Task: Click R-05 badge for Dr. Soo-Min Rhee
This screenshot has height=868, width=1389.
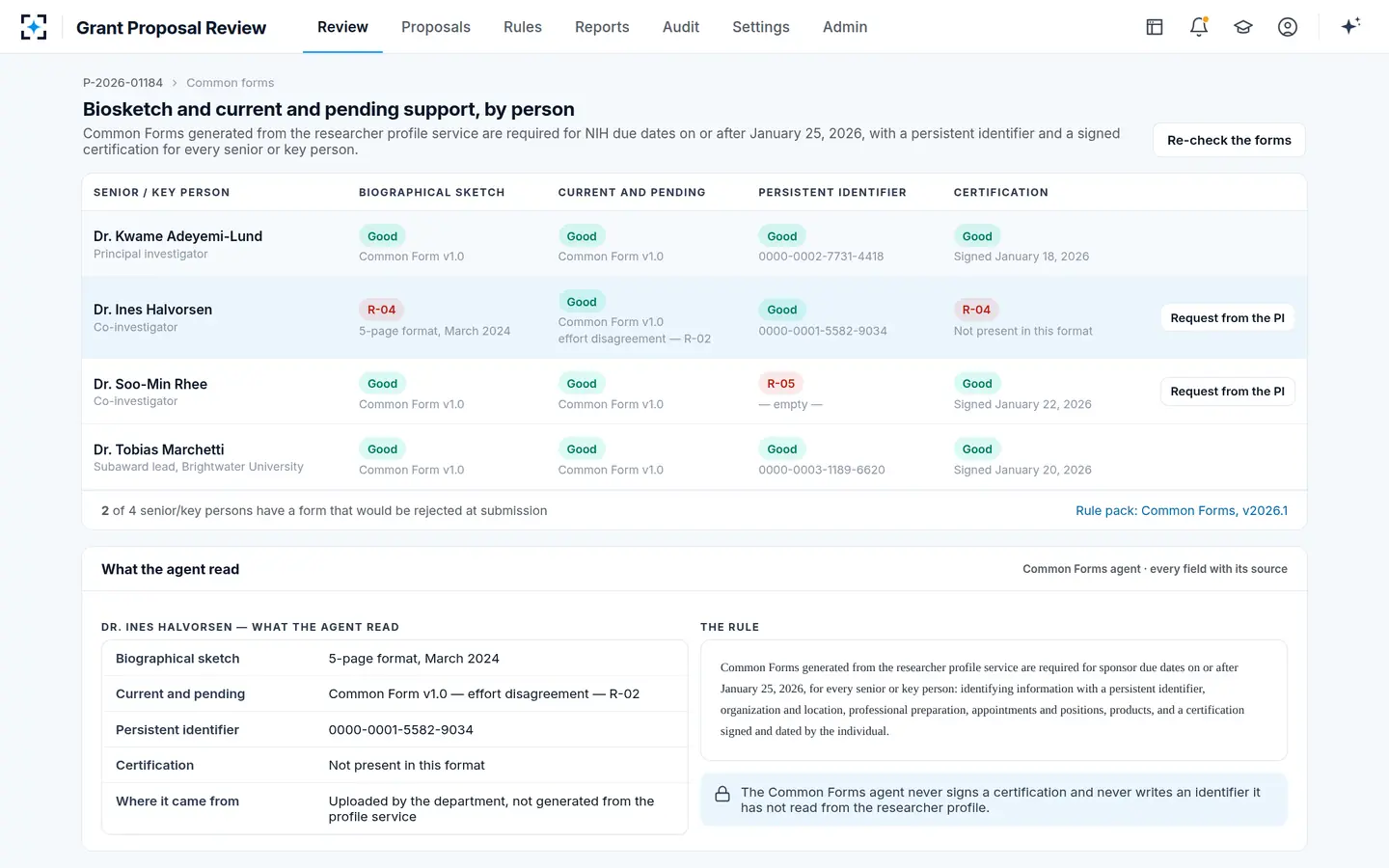Action: pyautogui.click(x=780, y=384)
